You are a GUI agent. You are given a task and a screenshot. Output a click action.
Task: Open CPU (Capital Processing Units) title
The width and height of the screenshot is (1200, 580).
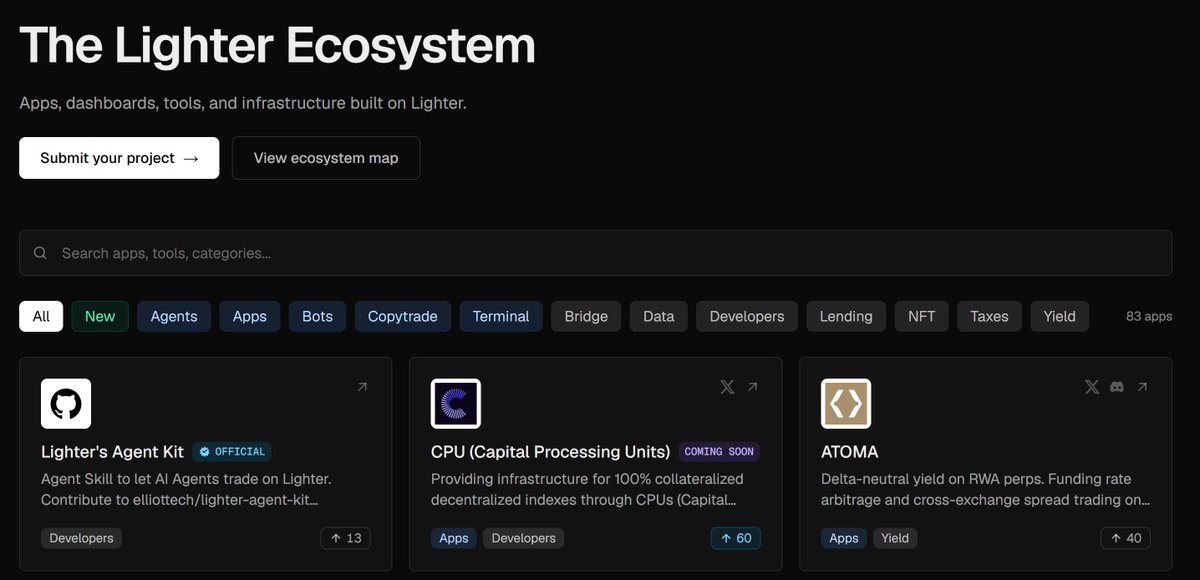point(551,452)
